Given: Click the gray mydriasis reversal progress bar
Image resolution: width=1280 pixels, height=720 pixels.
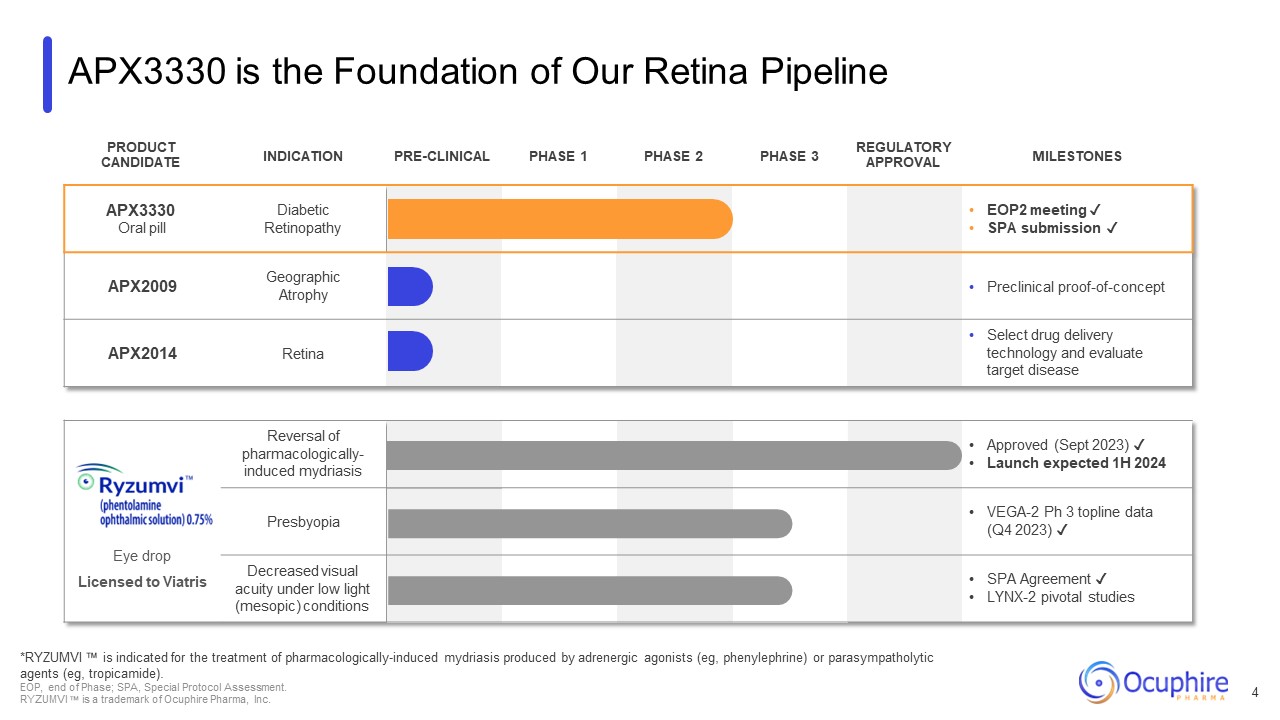Looking at the screenshot, I should pyautogui.click(x=673, y=455).
